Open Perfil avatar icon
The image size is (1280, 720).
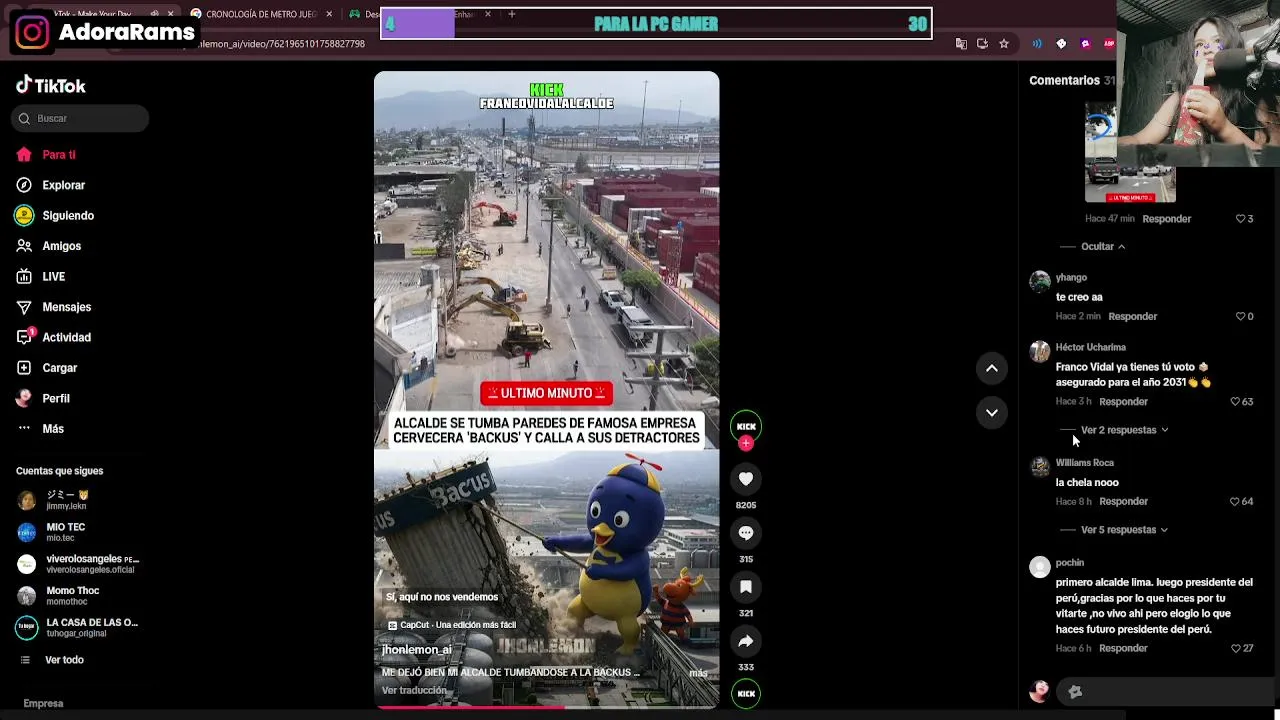[x=24, y=398]
